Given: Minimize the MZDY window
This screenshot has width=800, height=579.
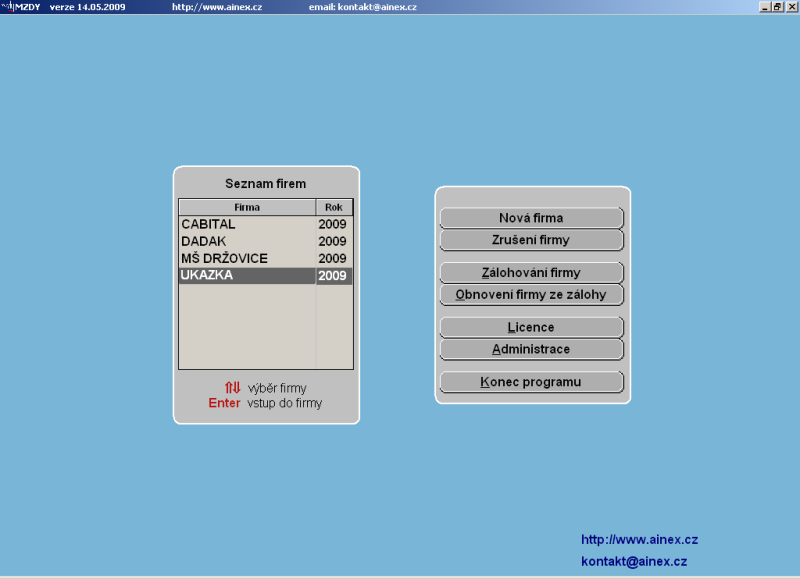Looking at the screenshot, I should pyautogui.click(x=765, y=6).
